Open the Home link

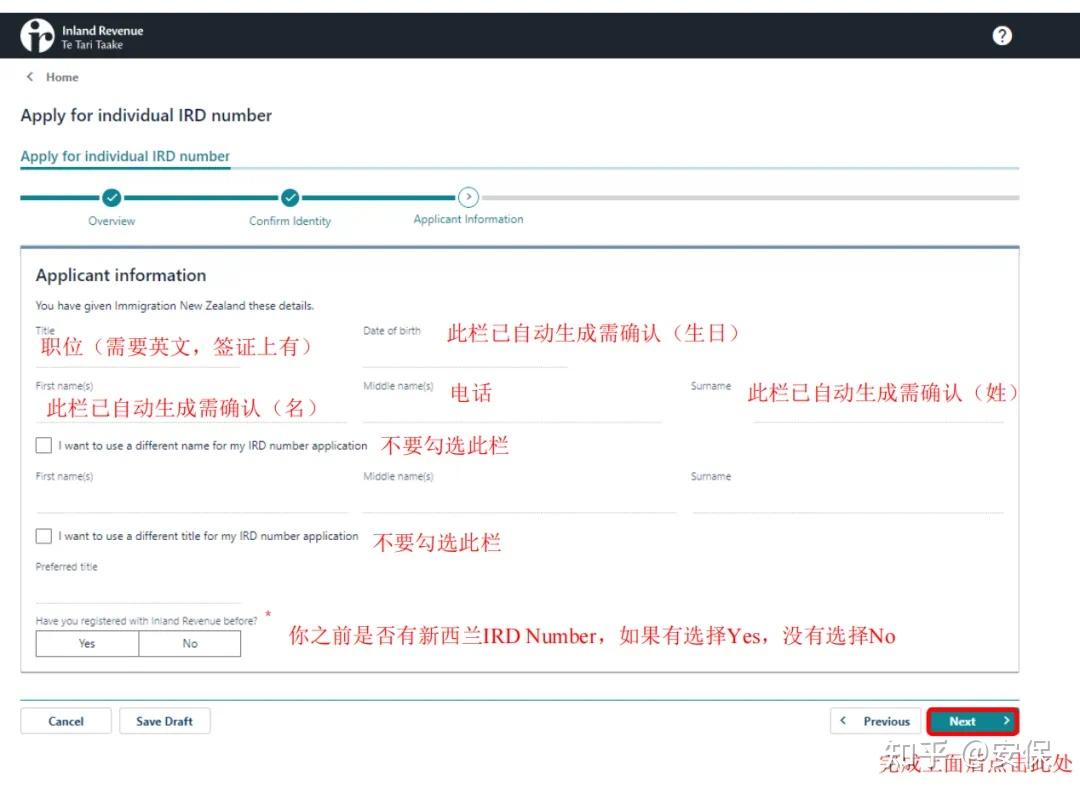coord(62,77)
